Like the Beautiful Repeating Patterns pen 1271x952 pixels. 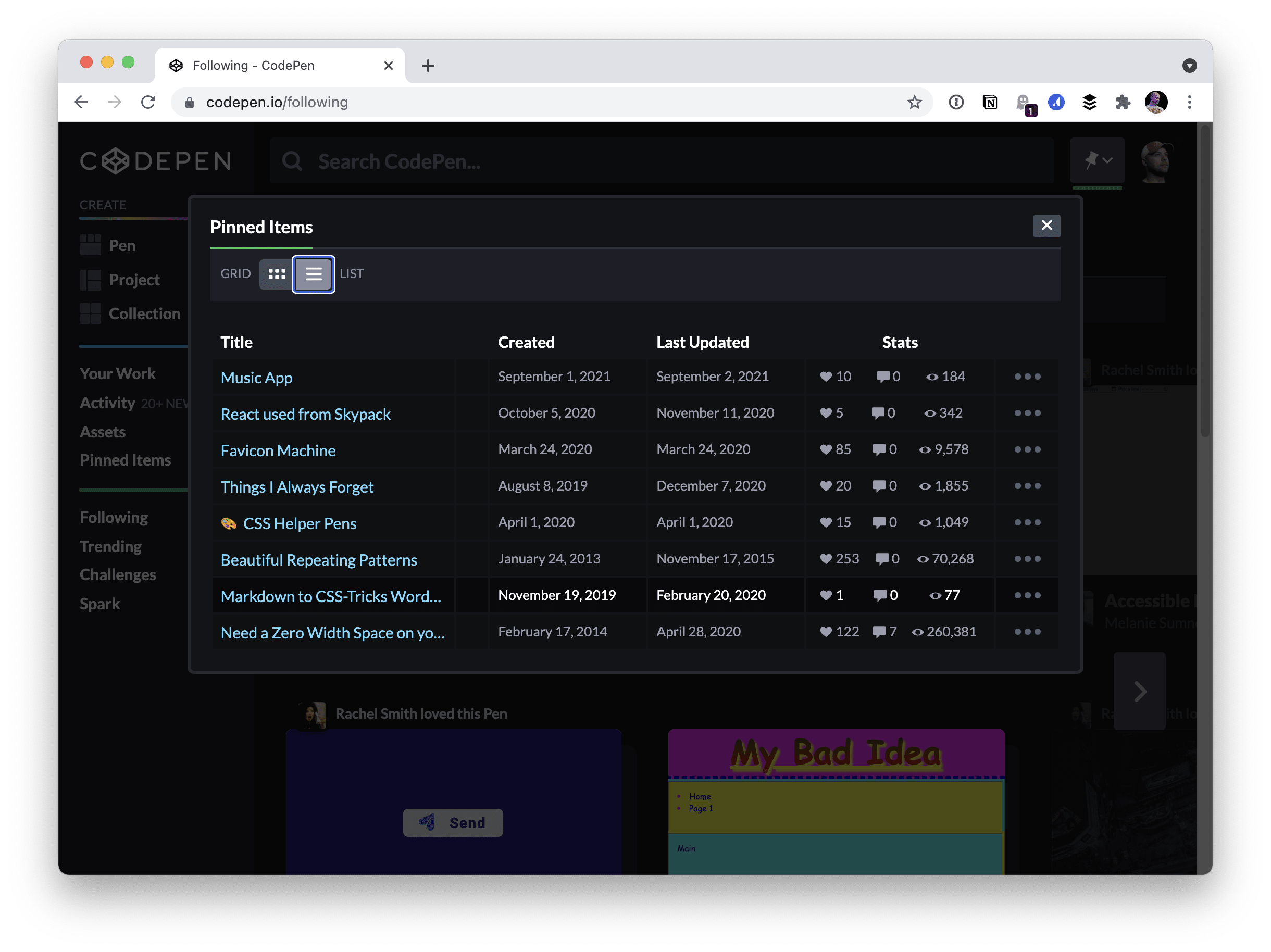click(825, 558)
